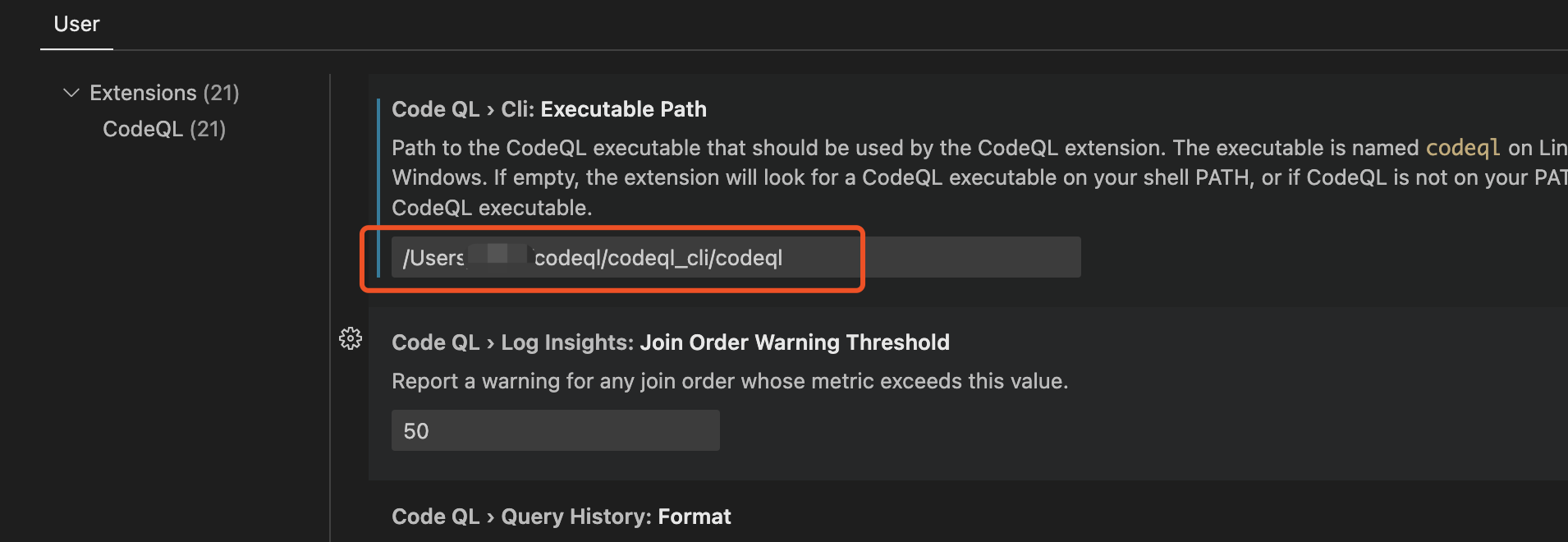Click the Log Insights: Join Order Warning Threshold heading
This screenshot has width=1568, height=542.
click(x=670, y=342)
